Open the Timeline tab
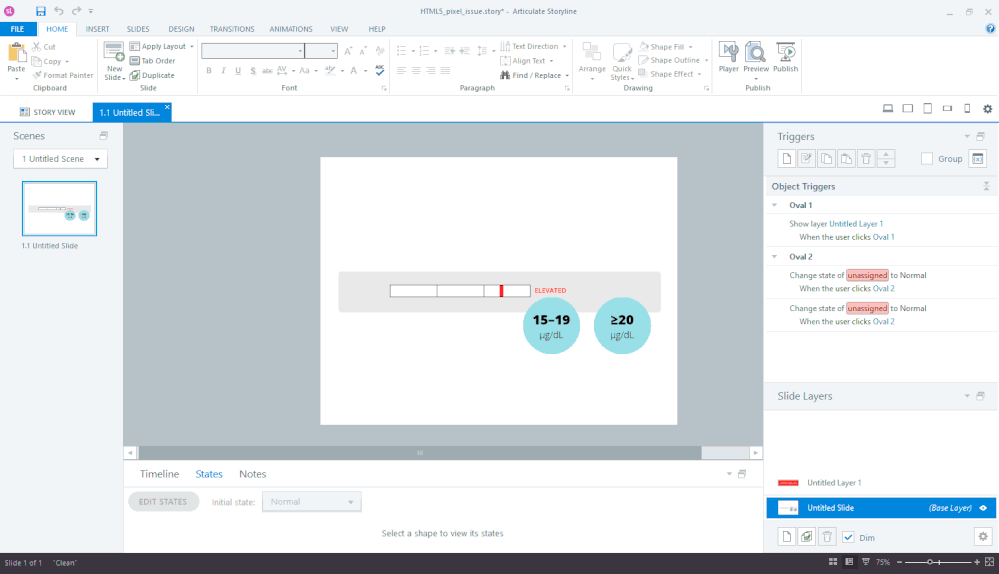 (159, 474)
